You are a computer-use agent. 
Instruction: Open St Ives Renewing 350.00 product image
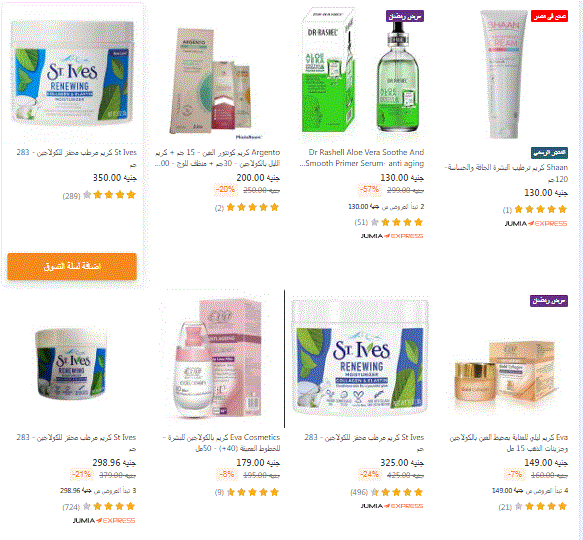point(72,73)
